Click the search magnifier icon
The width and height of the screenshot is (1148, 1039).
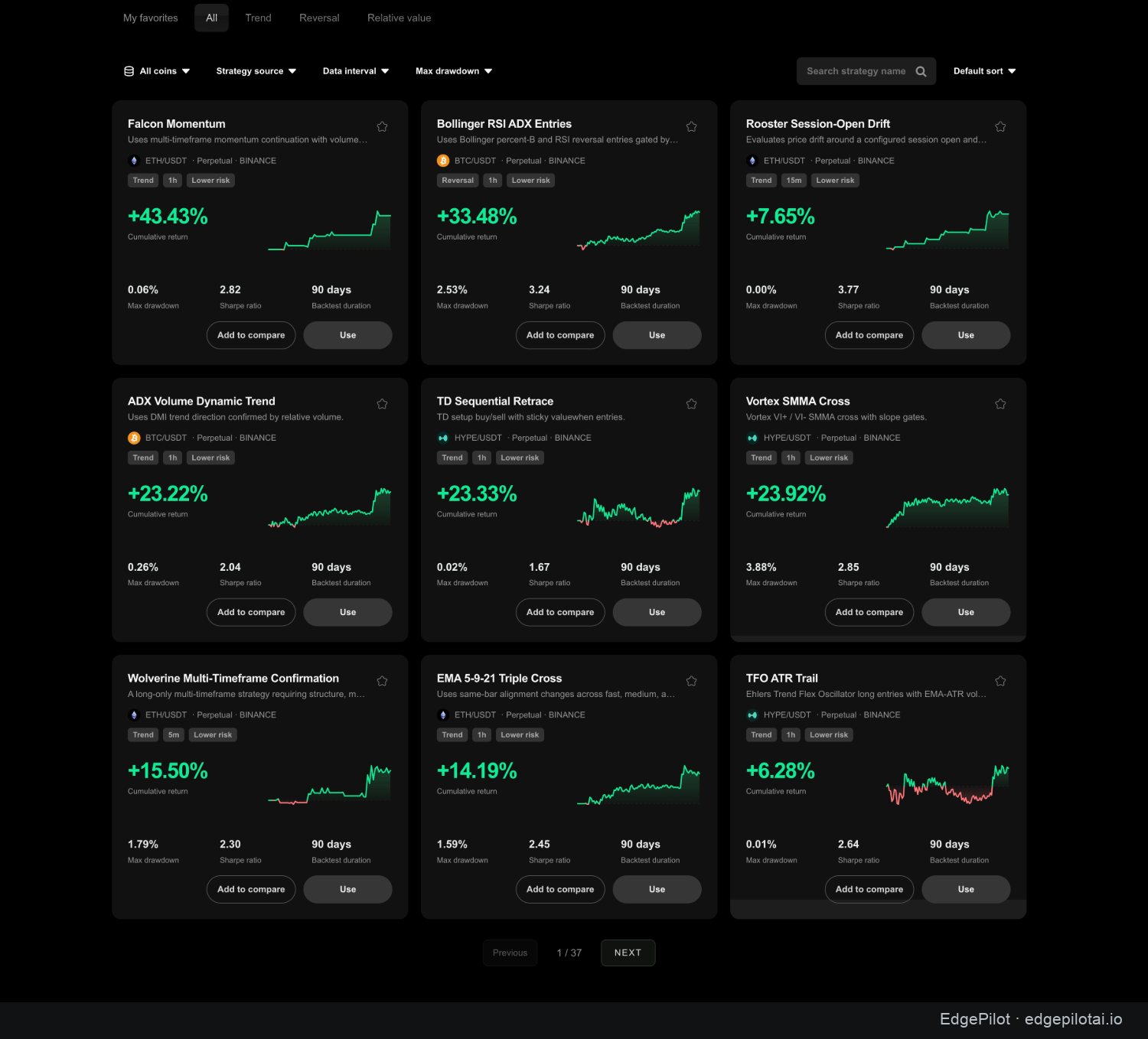[921, 71]
